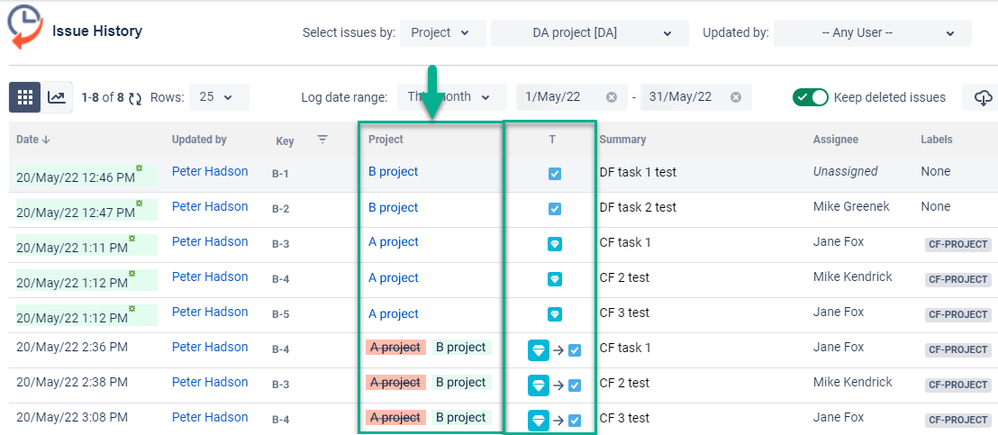The height and width of the screenshot is (435, 998).
Task: Click the 1-8 of 8 results counter
Action: tap(102, 97)
